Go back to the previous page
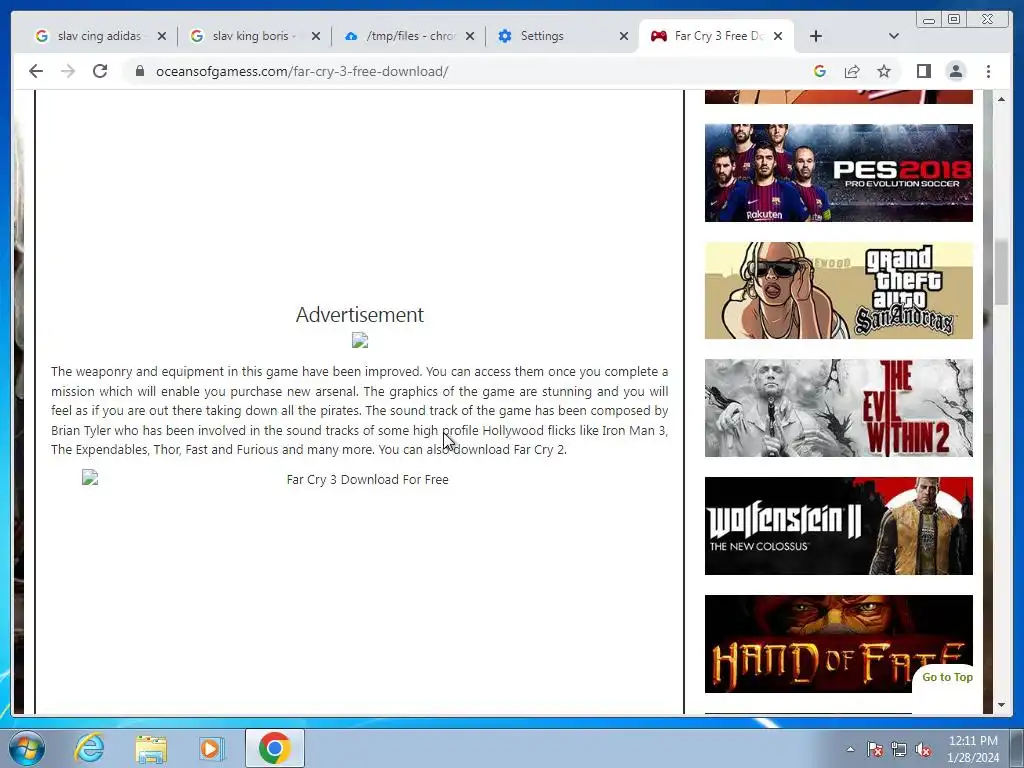Viewport: 1024px width, 768px height. coord(36,71)
